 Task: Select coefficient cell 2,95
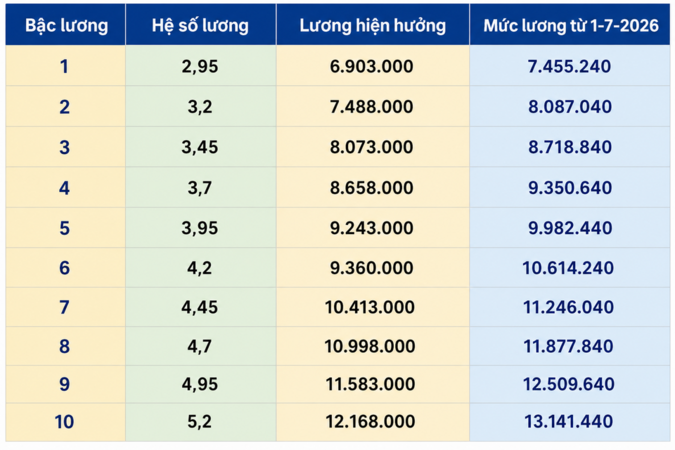pos(201,66)
